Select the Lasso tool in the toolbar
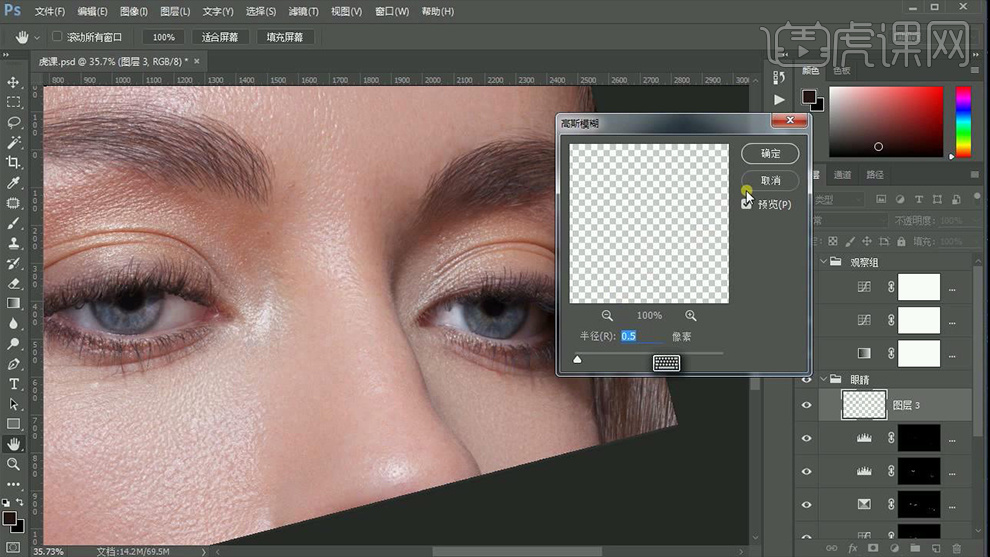The height and width of the screenshot is (557, 990). [x=14, y=122]
